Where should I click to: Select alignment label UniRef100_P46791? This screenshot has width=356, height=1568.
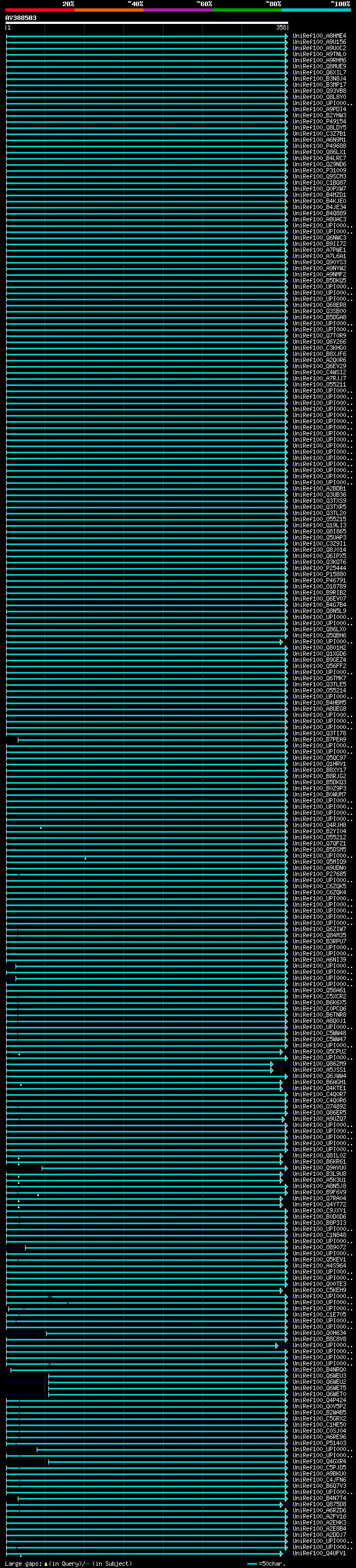[x=319, y=581]
